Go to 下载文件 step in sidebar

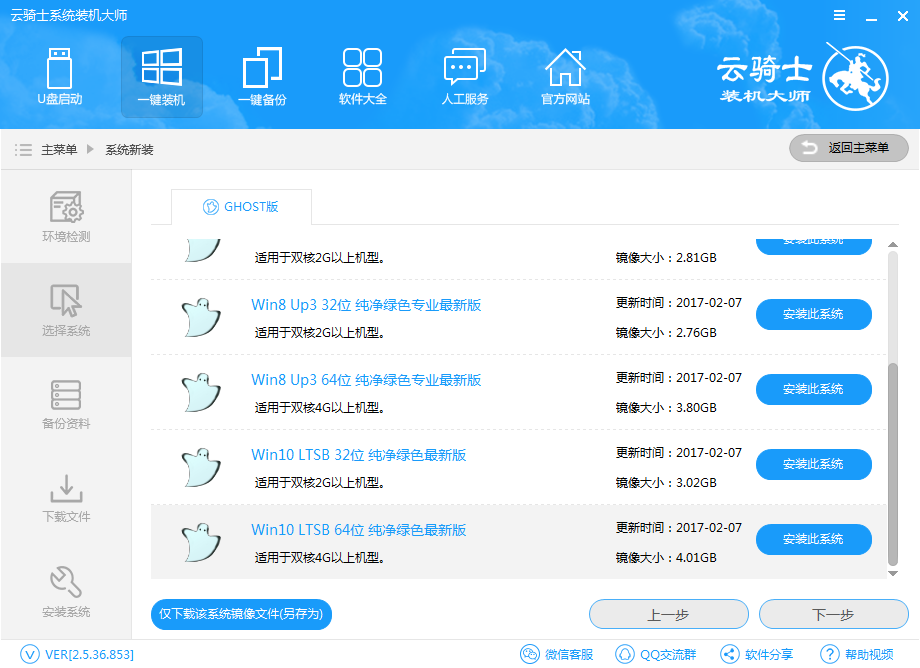click(66, 498)
